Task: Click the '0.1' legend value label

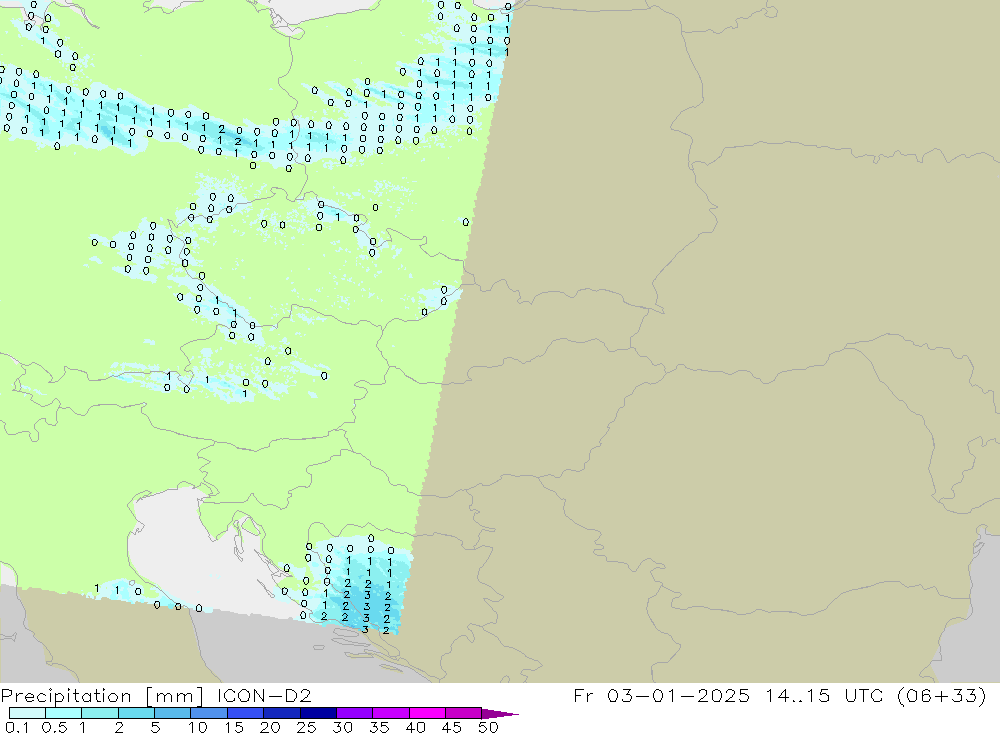Action: pyautogui.click(x=17, y=727)
